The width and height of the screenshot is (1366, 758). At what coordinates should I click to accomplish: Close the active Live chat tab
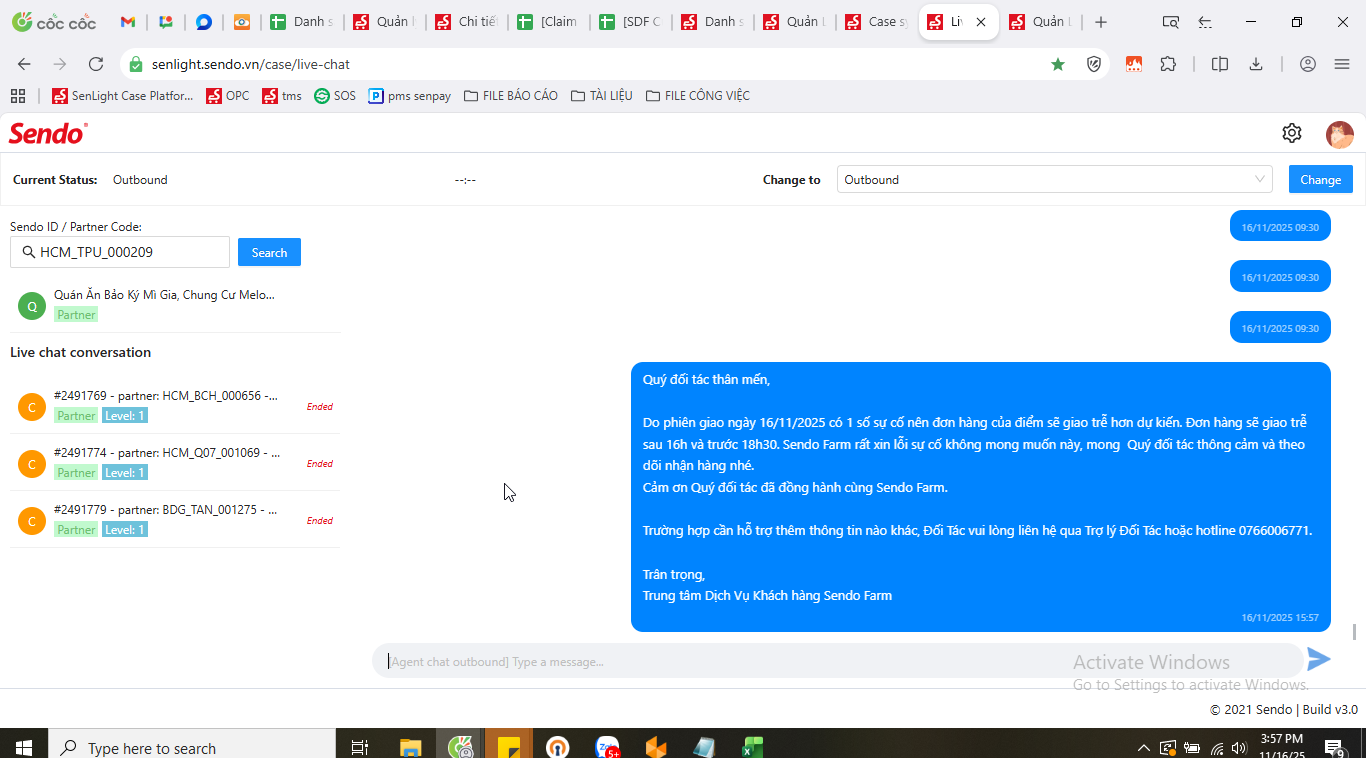coord(981,22)
